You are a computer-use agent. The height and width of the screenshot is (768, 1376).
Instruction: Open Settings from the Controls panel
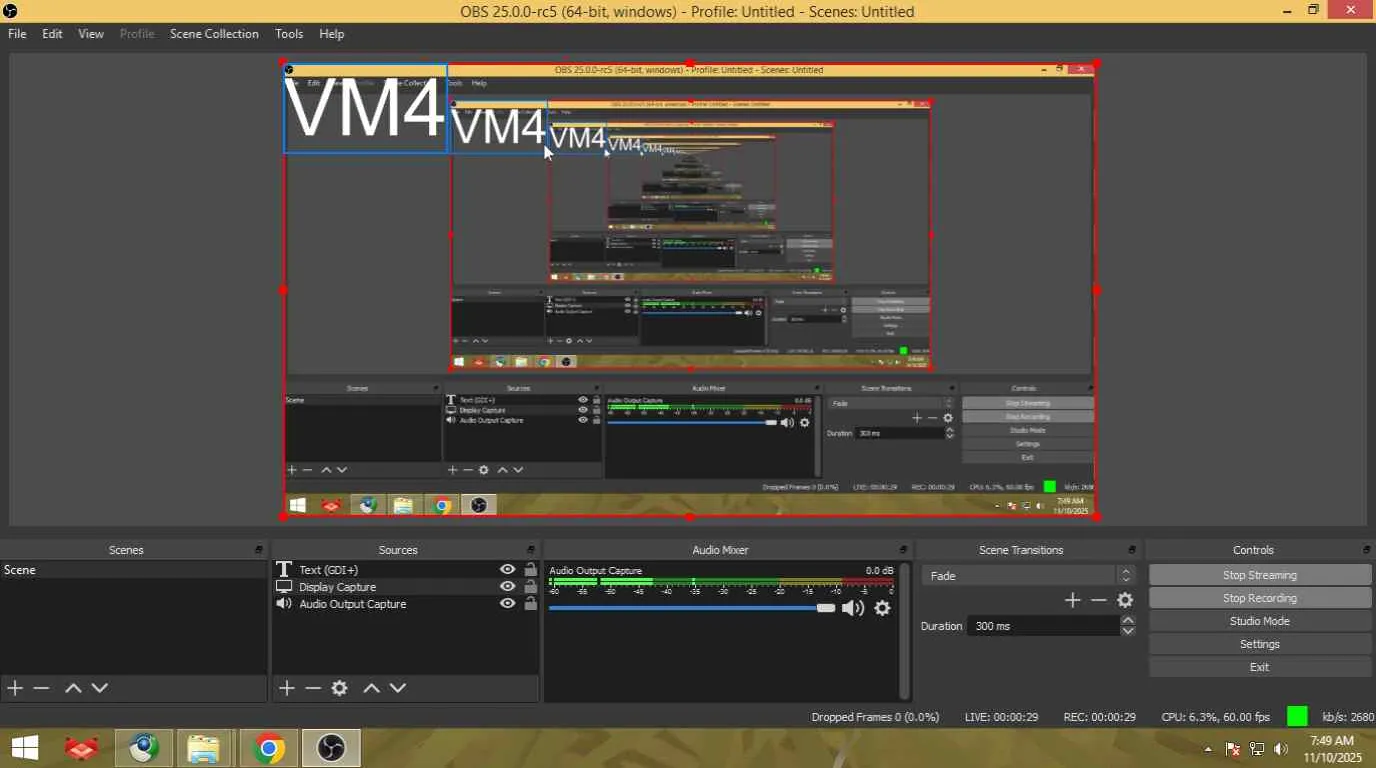1260,644
